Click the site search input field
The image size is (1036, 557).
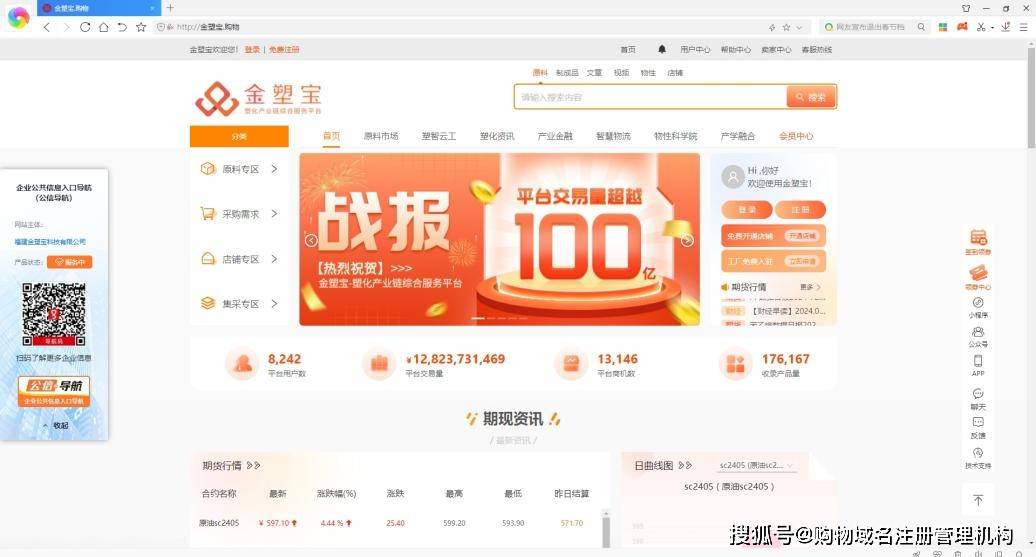[x=650, y=97]
